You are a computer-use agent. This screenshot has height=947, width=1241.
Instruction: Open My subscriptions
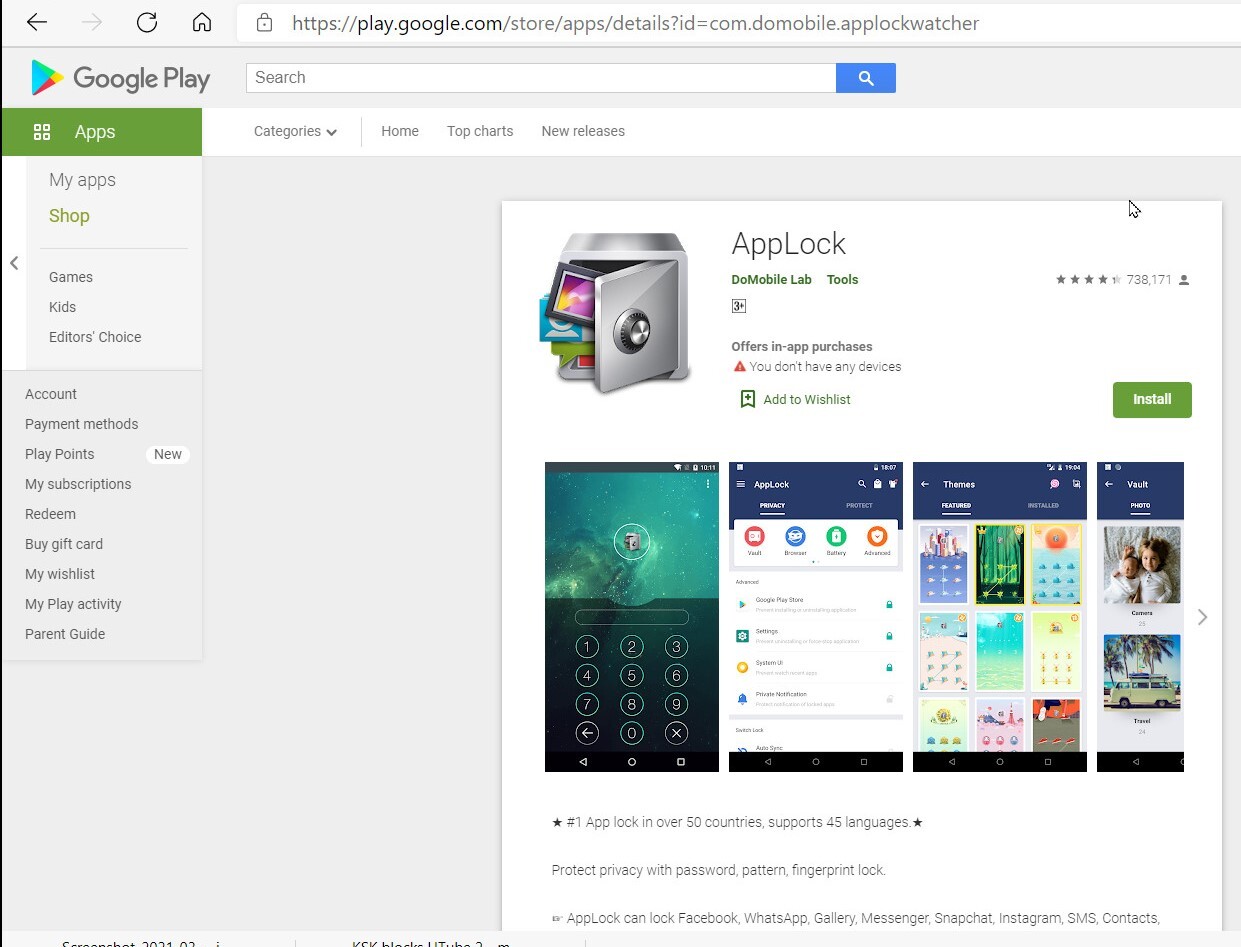[x=78, y=484]
